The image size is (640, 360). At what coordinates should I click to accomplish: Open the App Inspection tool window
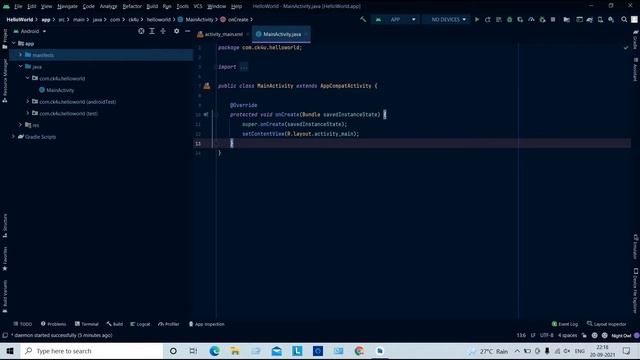[x=206, y=324]
